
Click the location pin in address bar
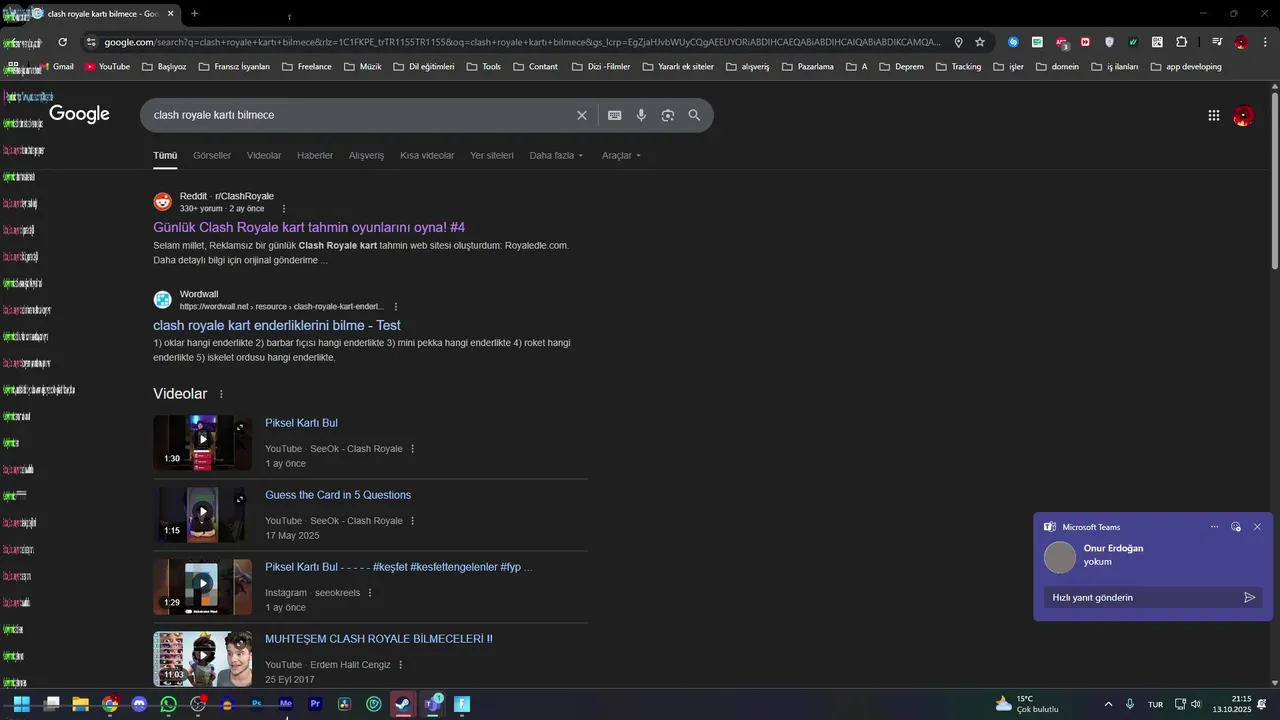click(958, 42)
